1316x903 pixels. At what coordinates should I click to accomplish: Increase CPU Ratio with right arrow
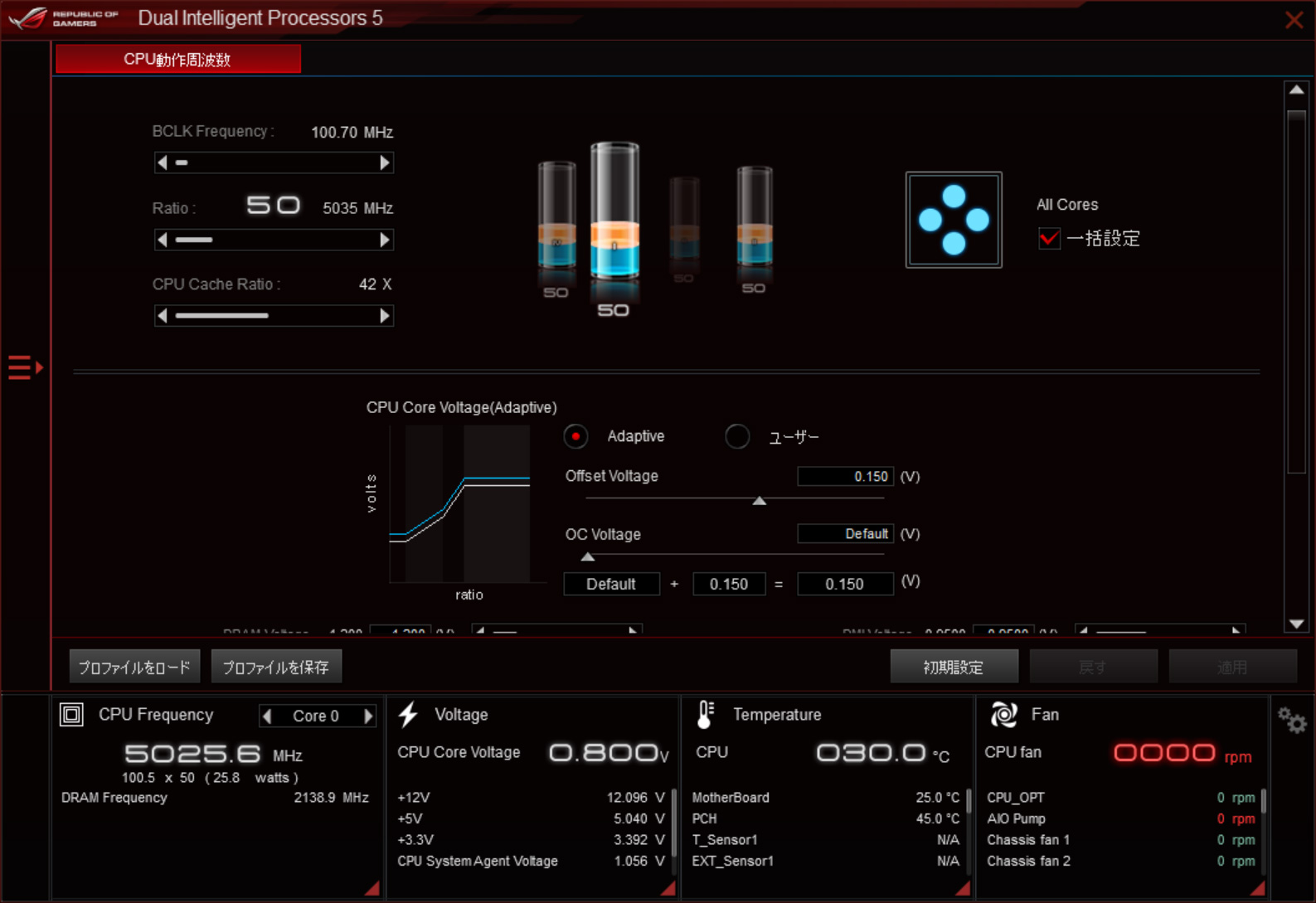point(384,240)
